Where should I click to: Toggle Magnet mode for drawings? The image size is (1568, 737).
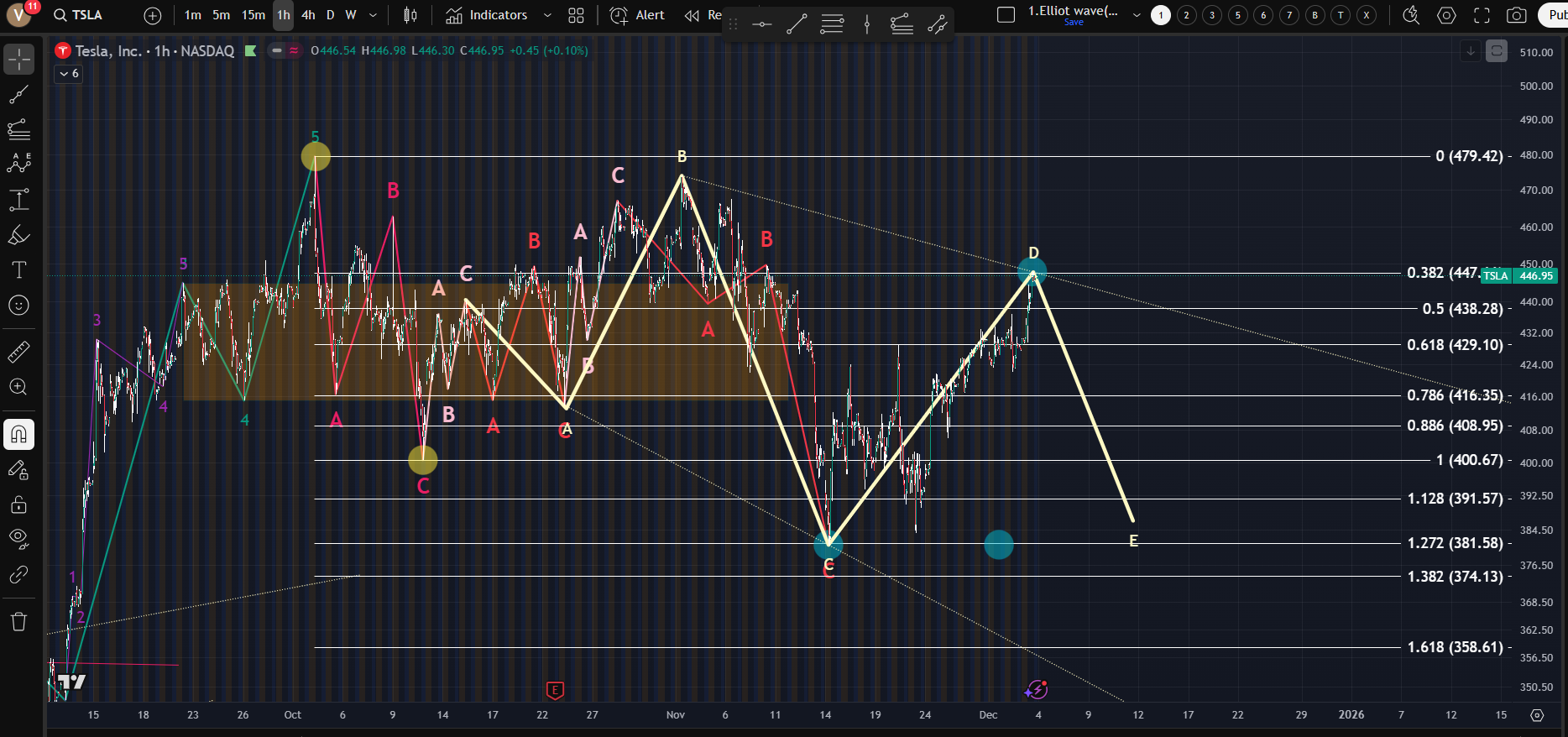point(18,434)
